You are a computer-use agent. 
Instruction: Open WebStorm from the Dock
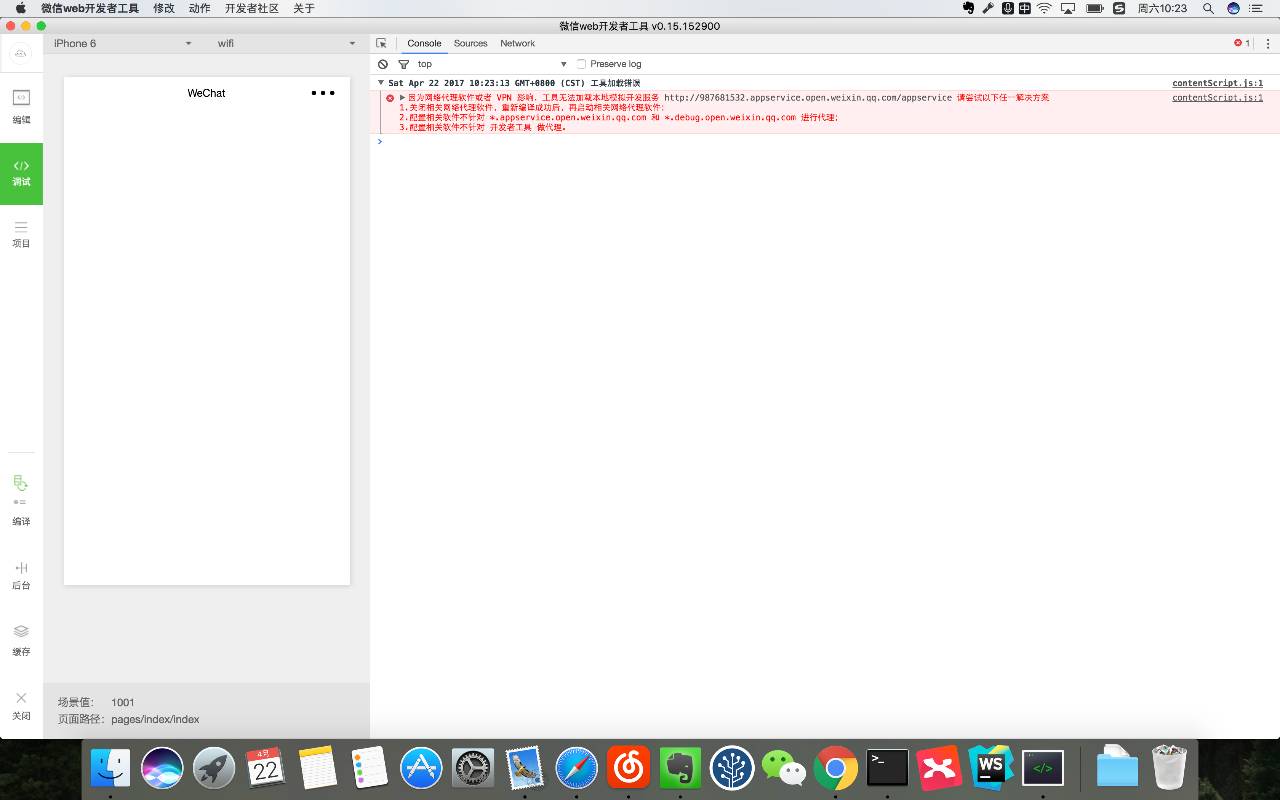[991, 768]
